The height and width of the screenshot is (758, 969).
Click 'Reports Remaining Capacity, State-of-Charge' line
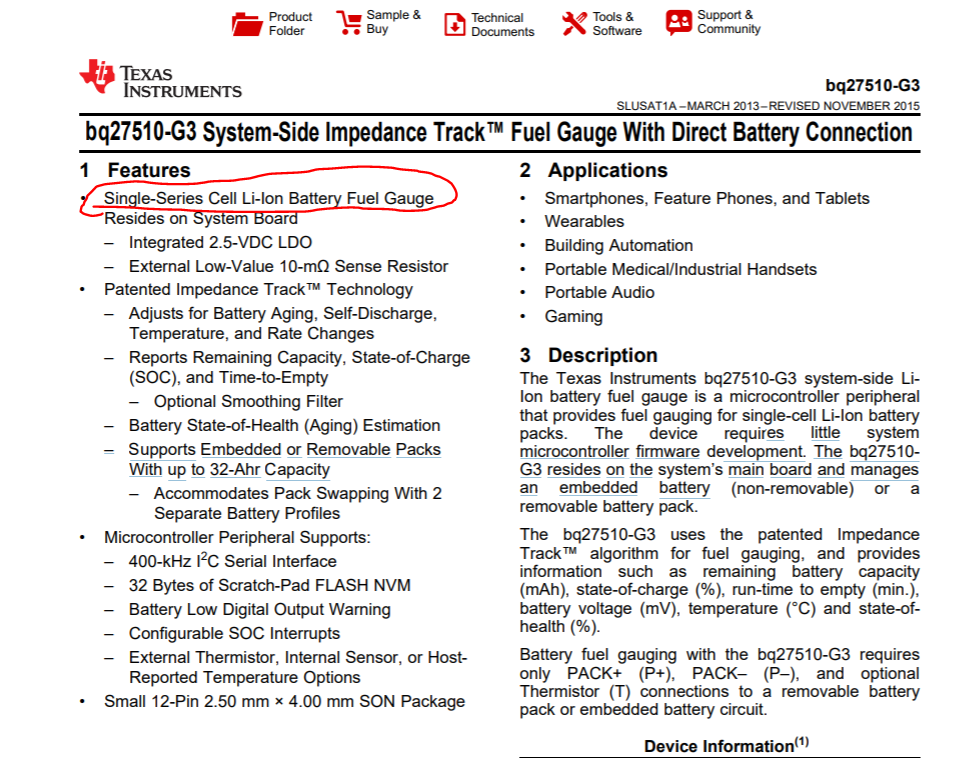299,357
